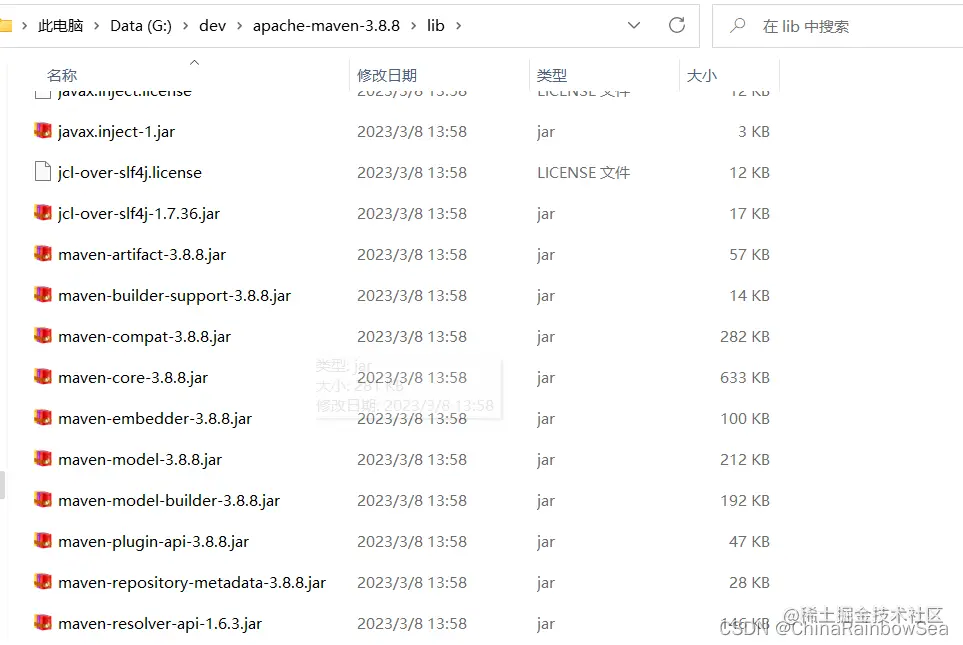963x645 pixels.
Task: Go to apache-maven-3.8.8 in breadcrumb
Action: [x=326, y=26]
